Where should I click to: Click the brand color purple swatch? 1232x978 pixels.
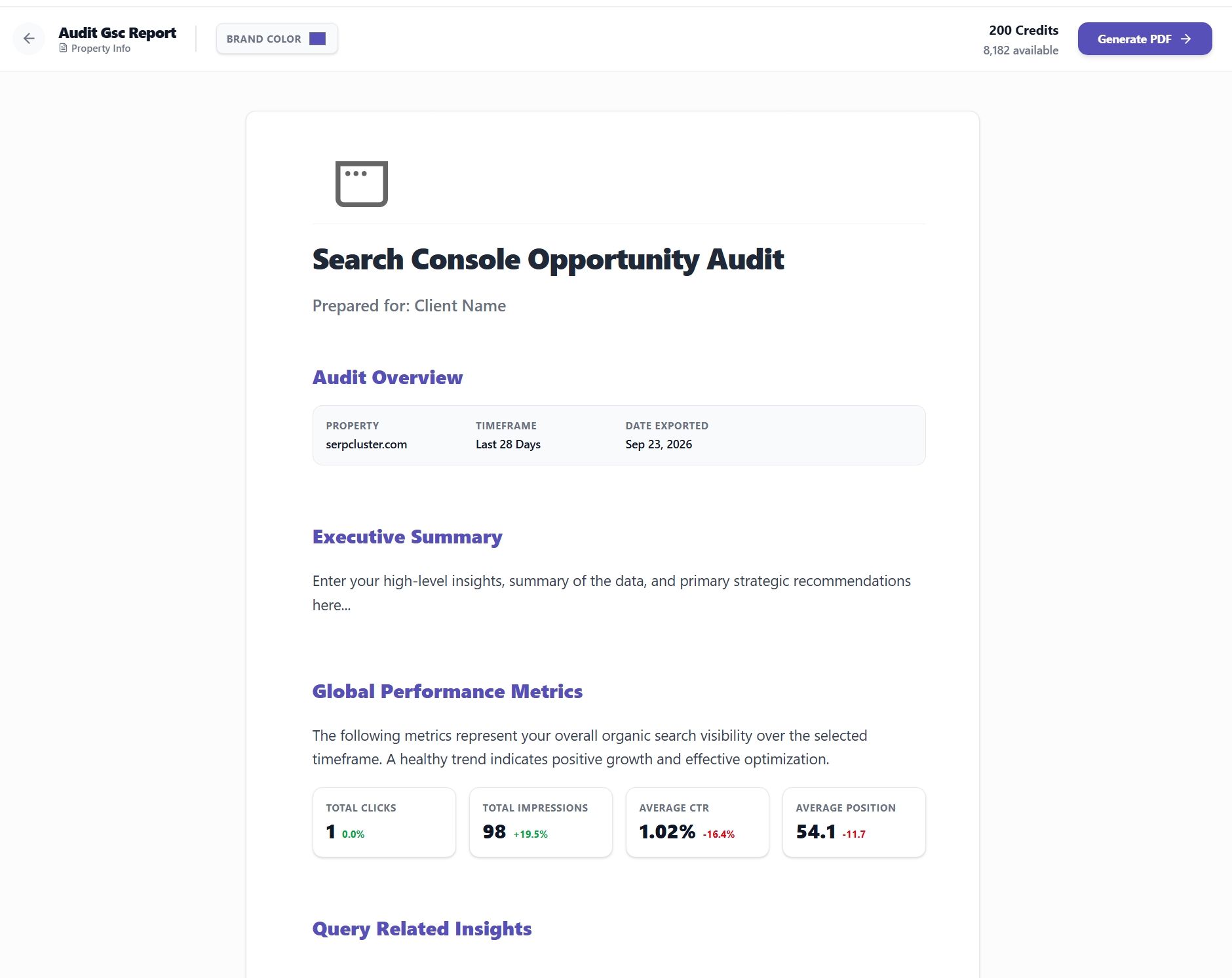(317, 39)
